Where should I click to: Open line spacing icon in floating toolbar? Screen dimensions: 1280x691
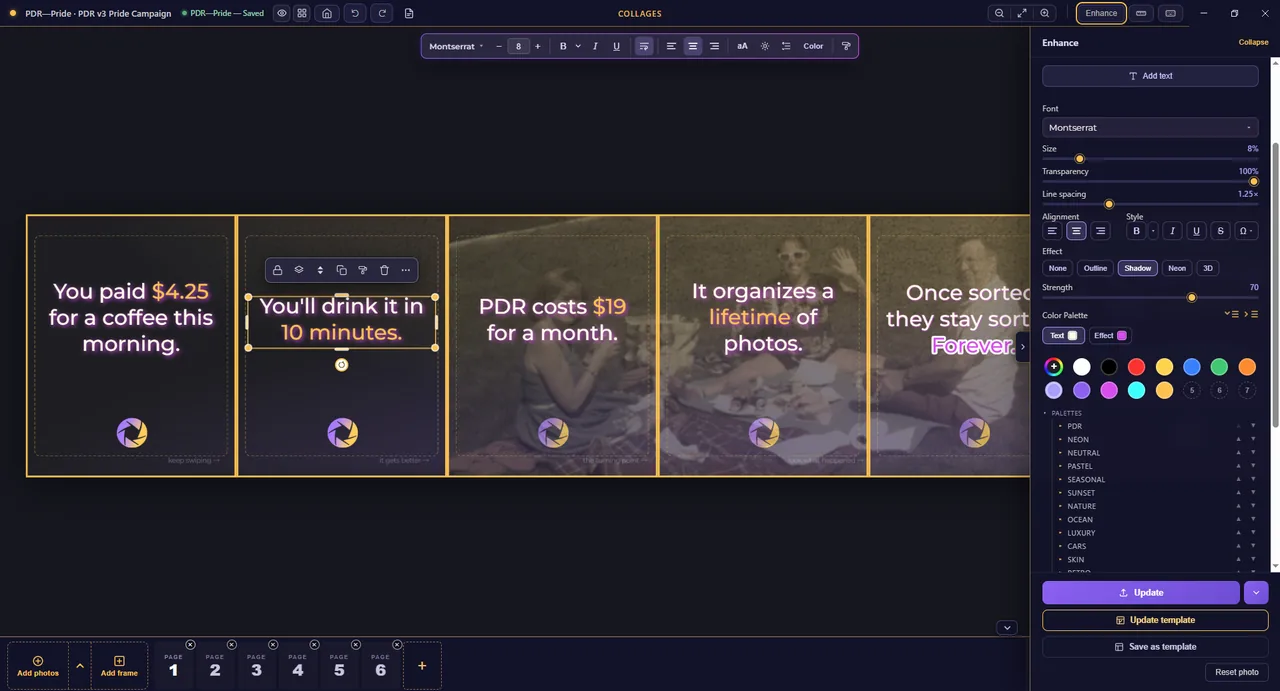[x=786, y=46]
